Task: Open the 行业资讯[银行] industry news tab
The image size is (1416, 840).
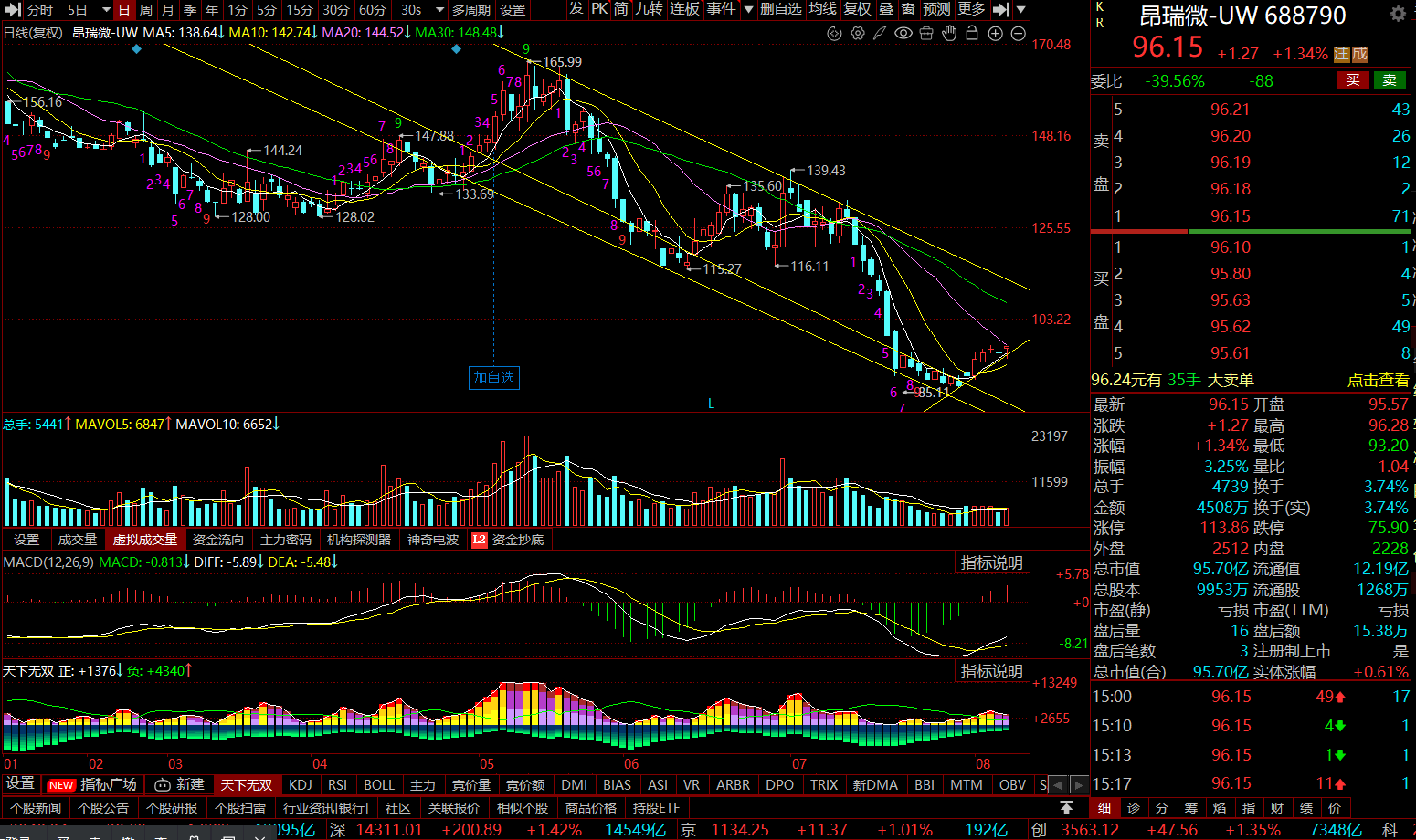Action: point(326,808)
